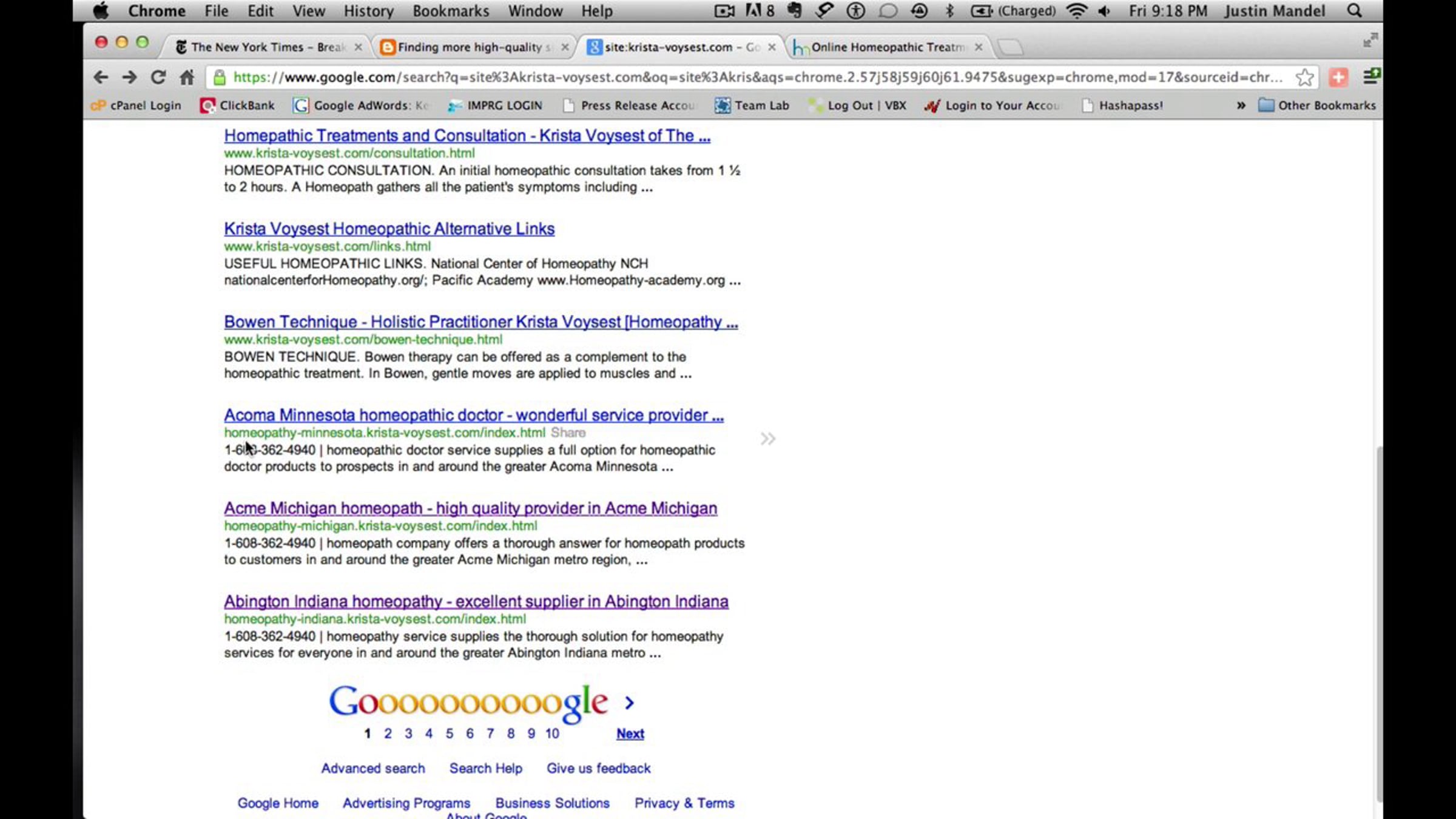1456x819 pixels.
Task: Open Krista Voysest Homeopathic Alternative Links result
Action: pyautogui.click(x=389, y=229)
